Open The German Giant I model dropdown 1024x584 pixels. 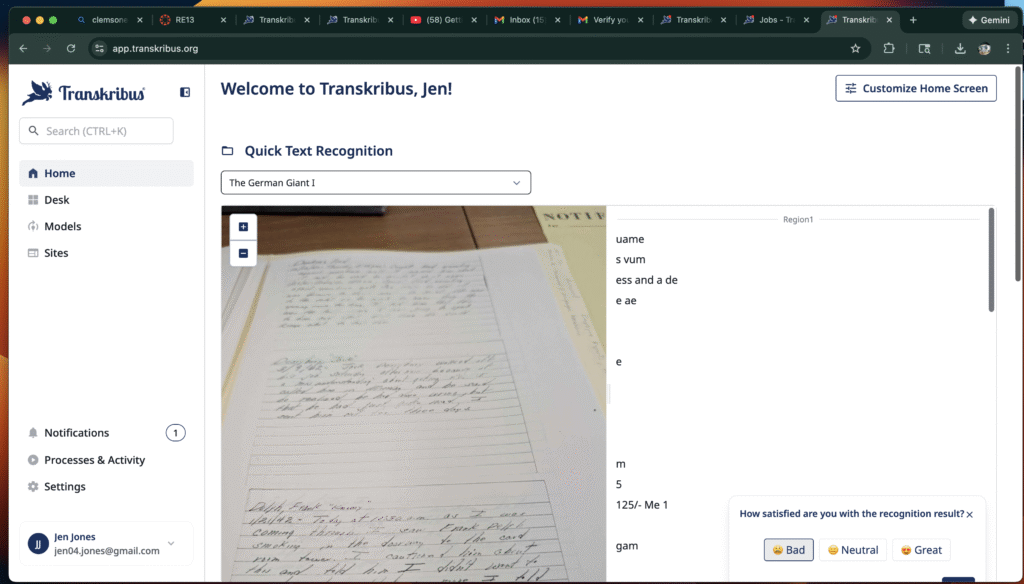(x=375, y=183)
